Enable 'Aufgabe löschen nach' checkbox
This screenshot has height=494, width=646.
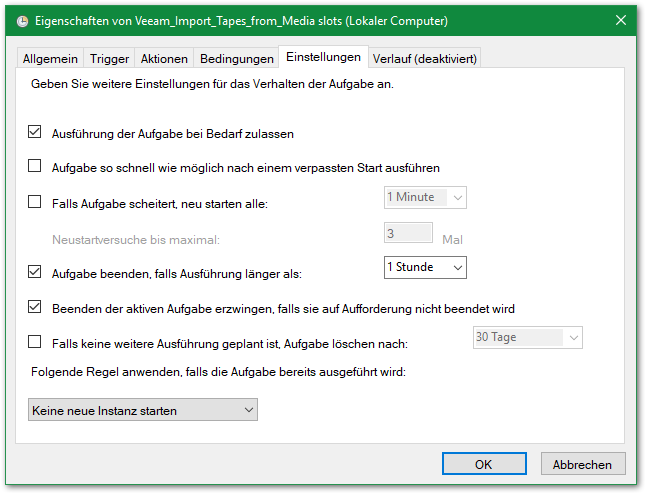tap(35, 342)
